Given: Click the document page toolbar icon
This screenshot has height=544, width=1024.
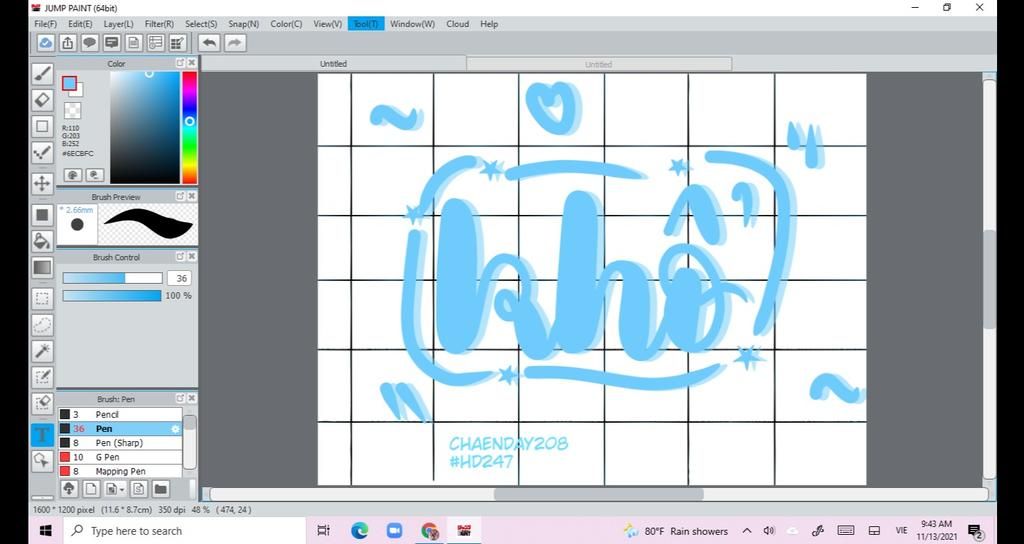Looking at the screenshot, I should pyautogui.click(x=134, y=43).
